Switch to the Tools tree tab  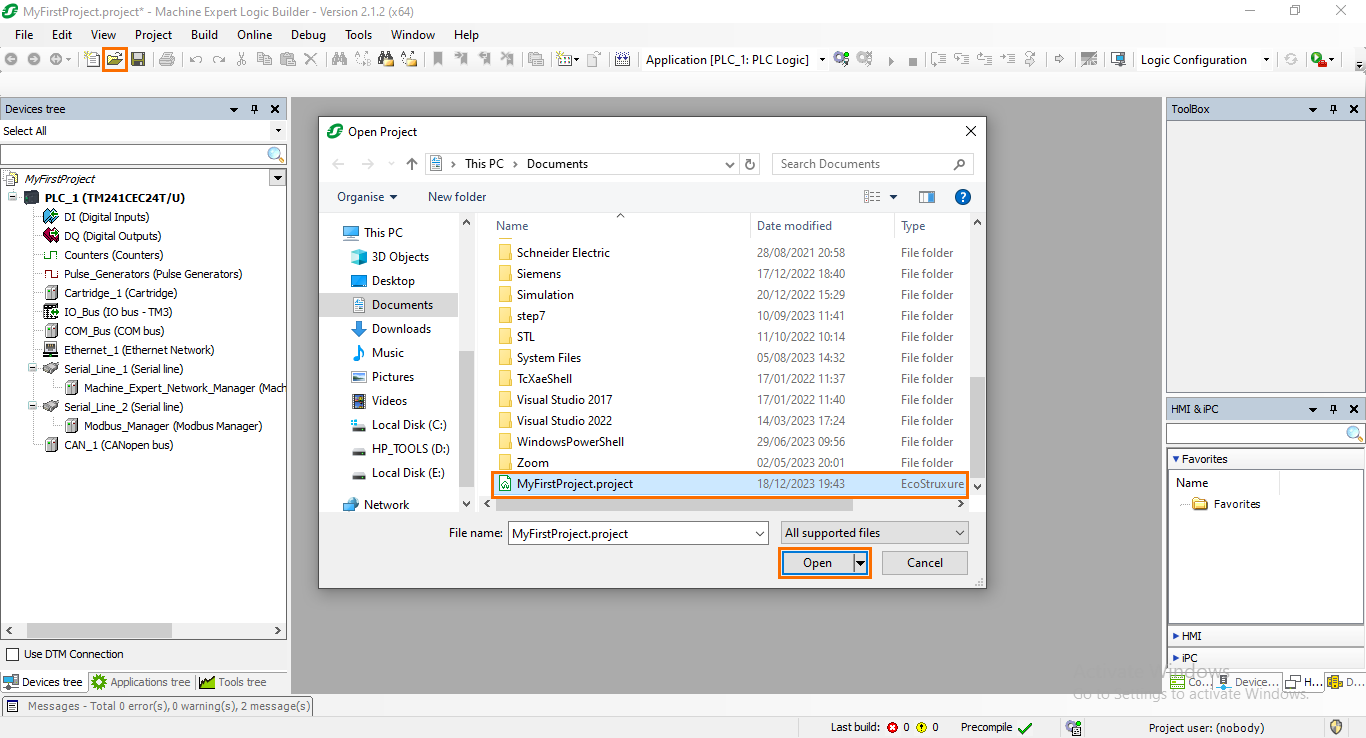pos(233,682)
